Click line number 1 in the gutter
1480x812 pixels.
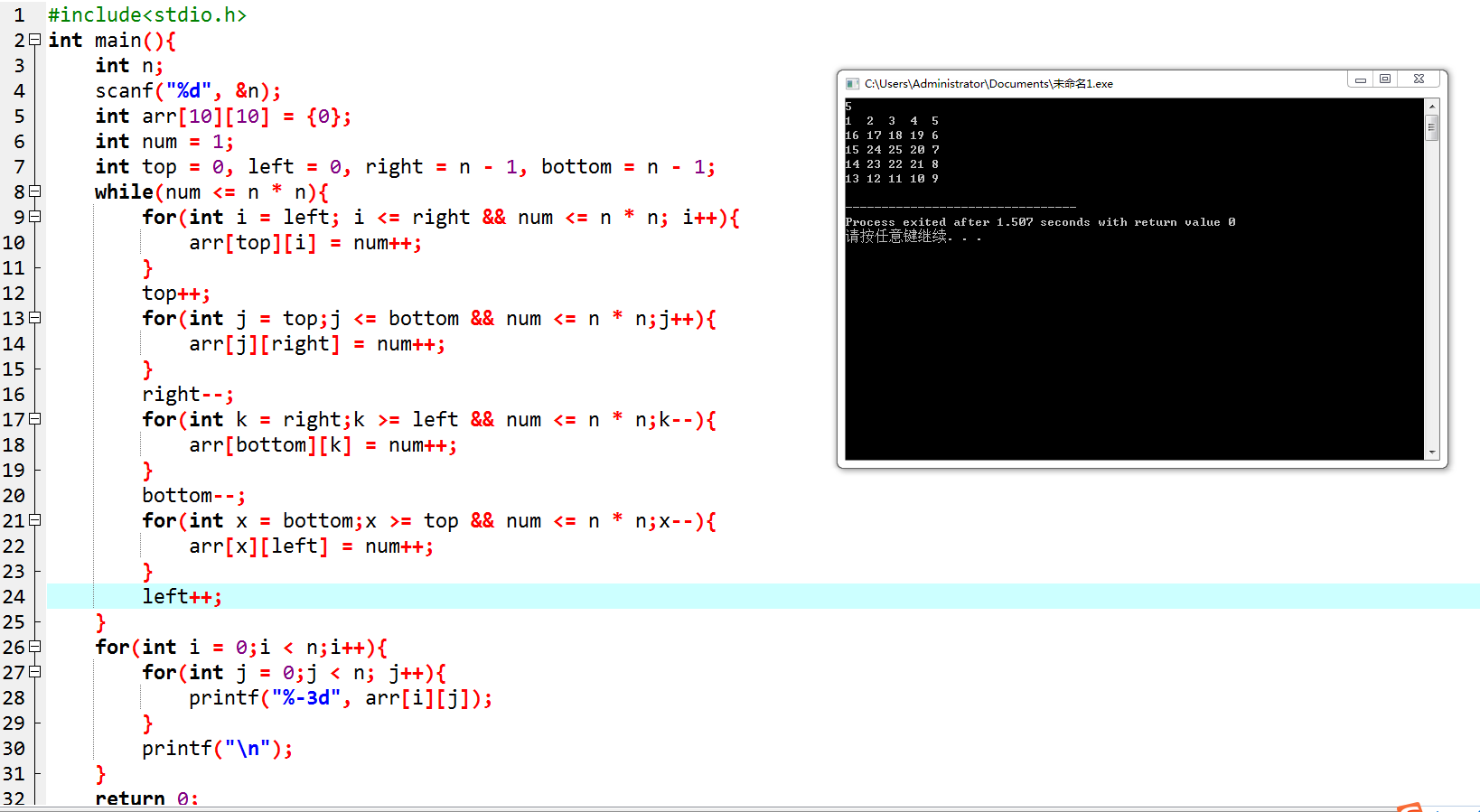click(19, 14)
